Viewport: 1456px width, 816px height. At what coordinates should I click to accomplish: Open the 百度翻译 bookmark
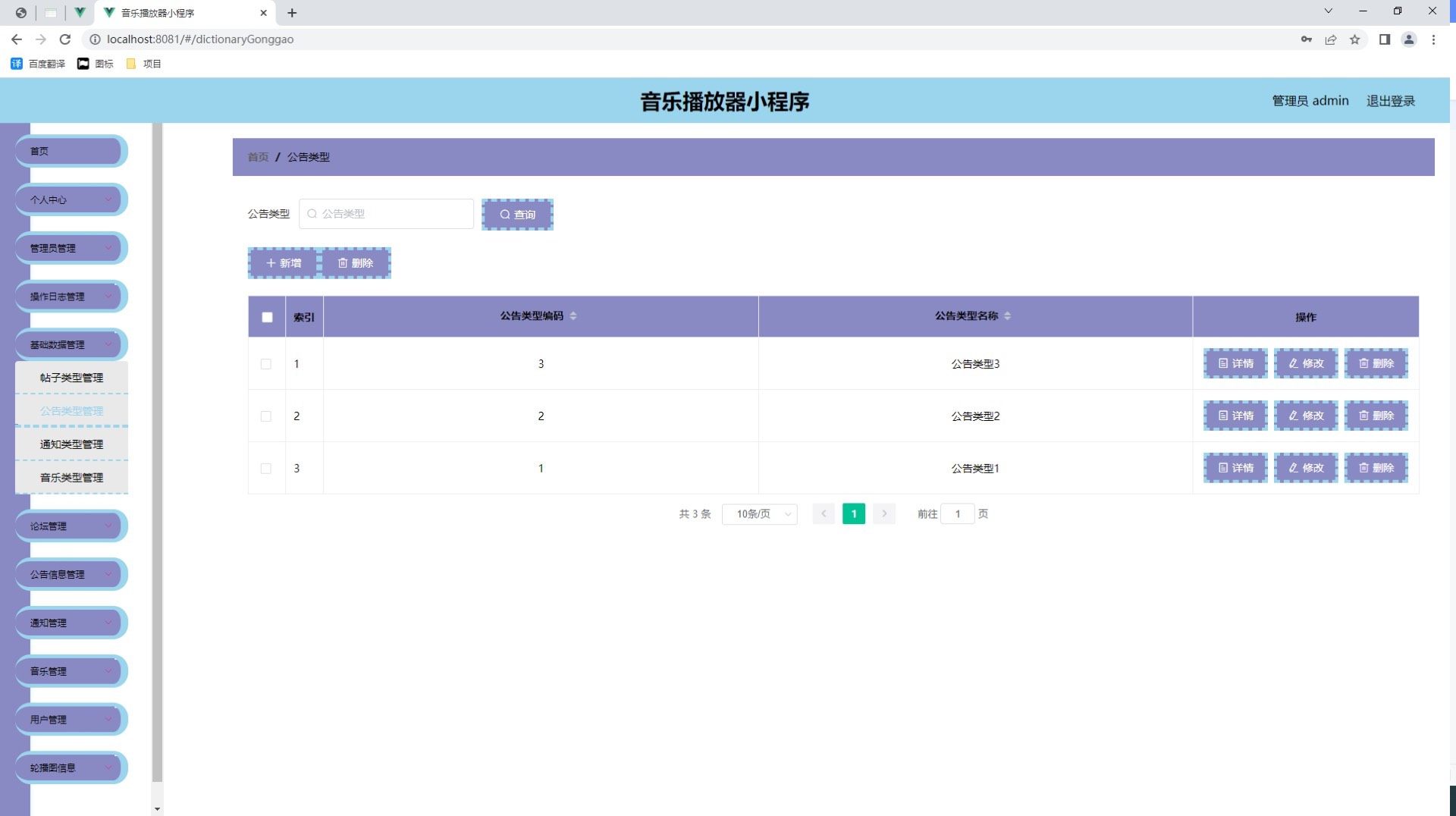pyautogui.click(x=38, y=64)
